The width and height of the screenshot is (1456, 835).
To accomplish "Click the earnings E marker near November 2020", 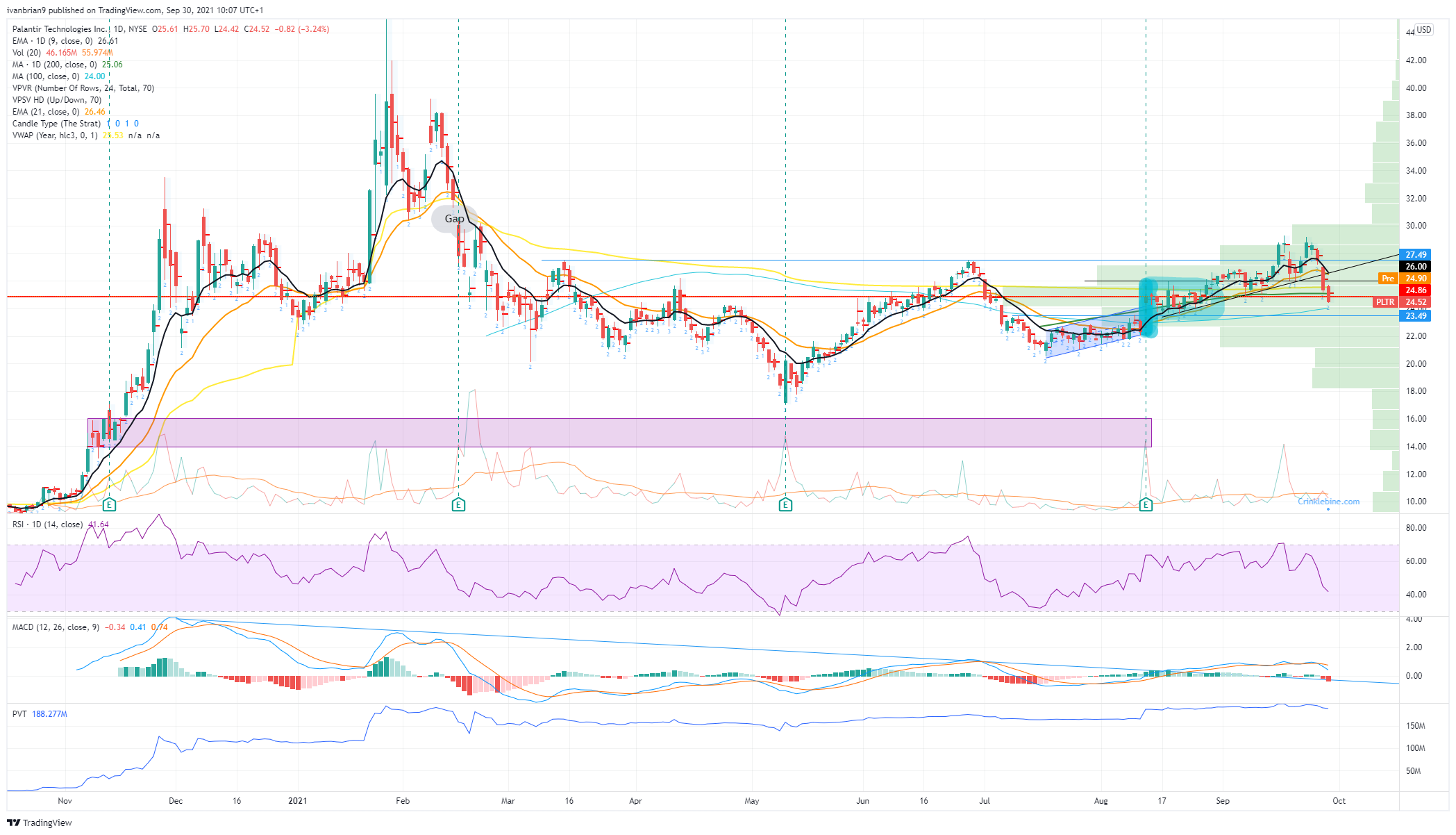I will [x=108, y=505].
